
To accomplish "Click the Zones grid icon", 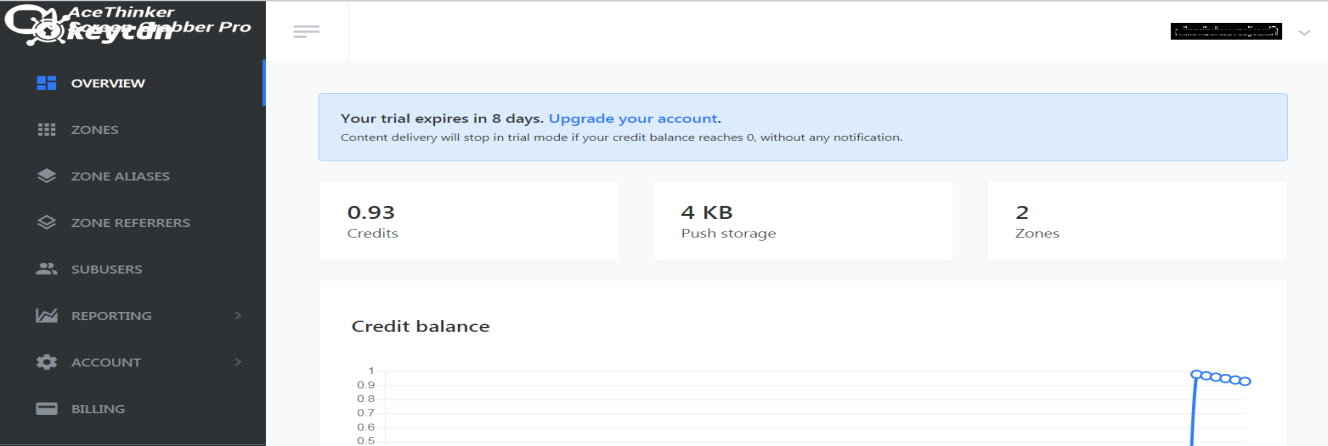I will 46,130.
